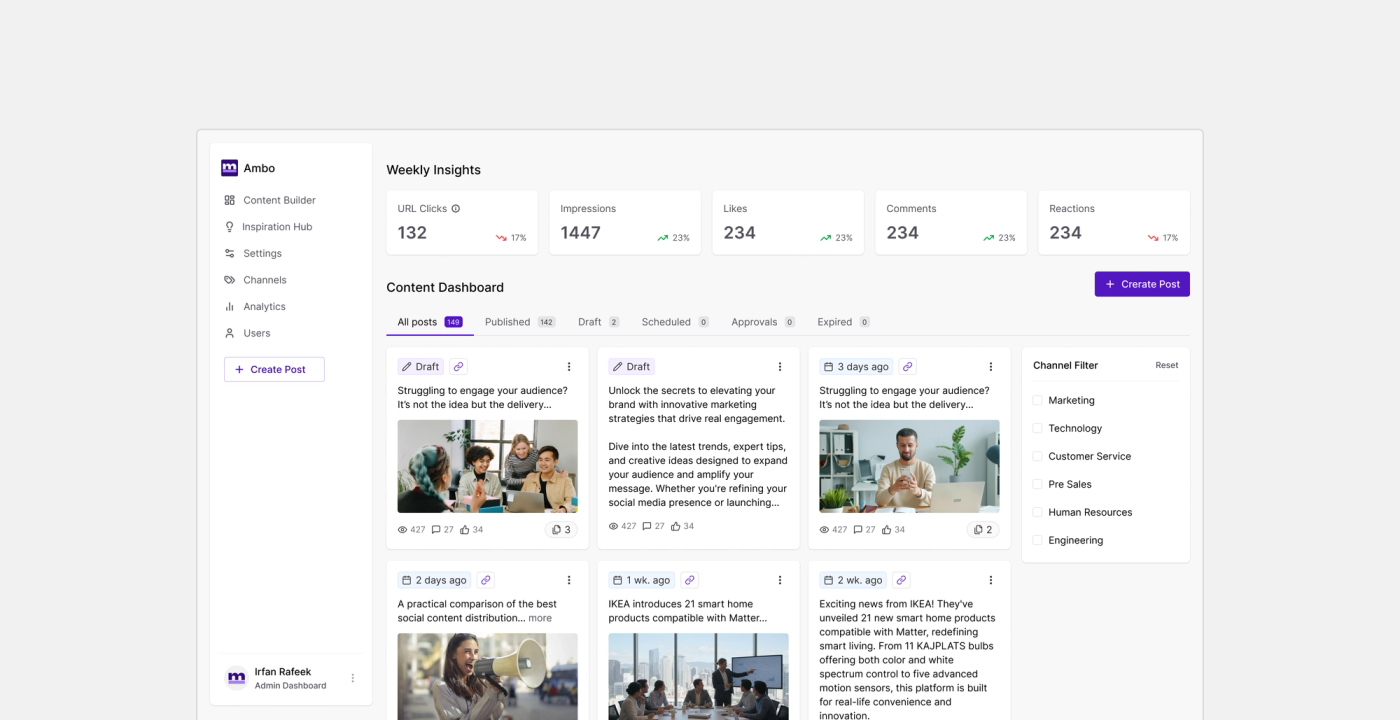Open more options for 3 days ago post

tap(991, 367)
